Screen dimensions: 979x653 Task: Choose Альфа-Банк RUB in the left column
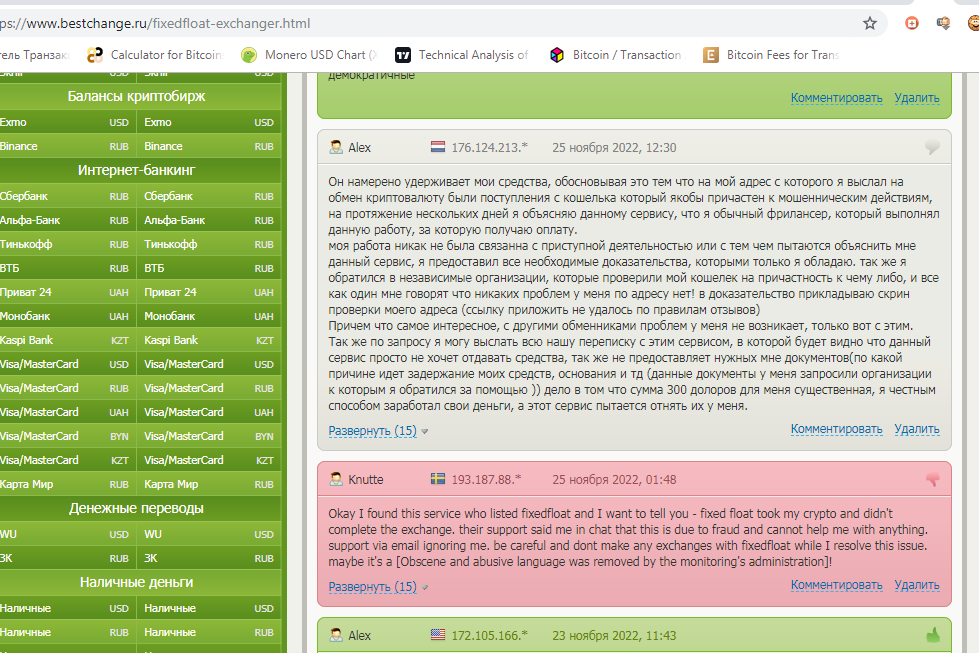pyautogui.click(x=67, y=220)
